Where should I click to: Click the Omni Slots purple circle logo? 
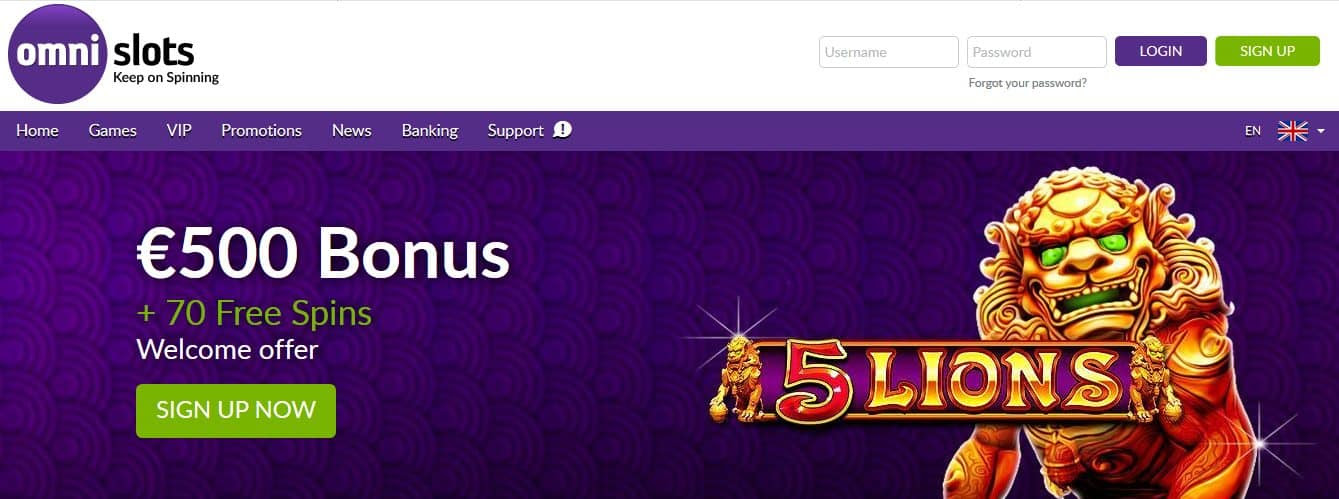pos(57,54)
